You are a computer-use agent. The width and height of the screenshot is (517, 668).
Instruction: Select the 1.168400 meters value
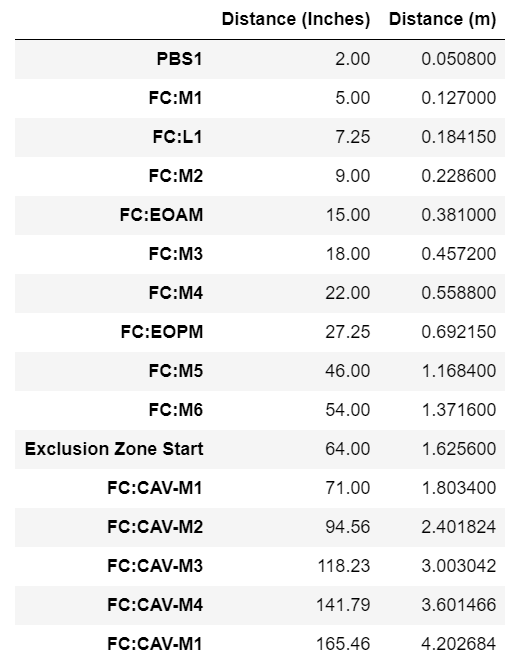[459, 371]
